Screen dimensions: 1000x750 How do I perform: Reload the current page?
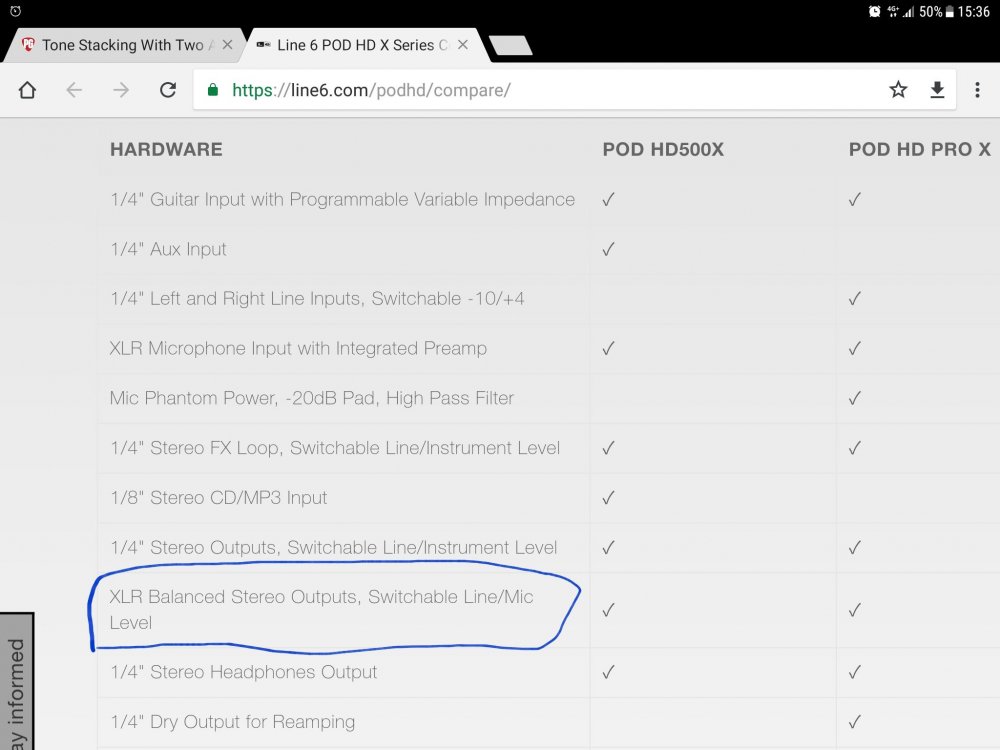point(168,90)
